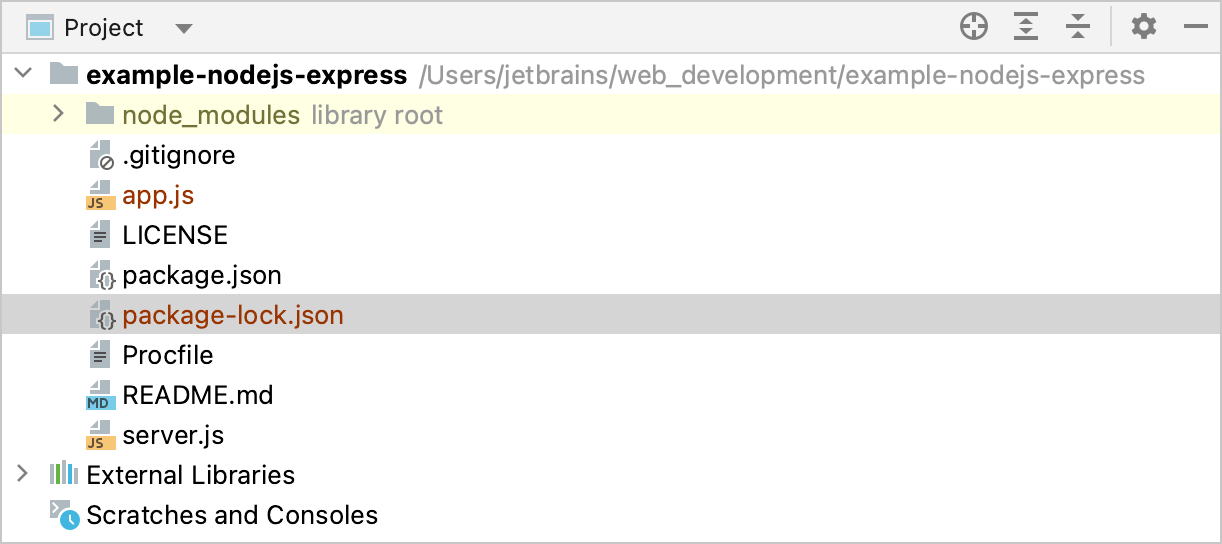This screenshot has height=544, width=1222.
Task: Click the Scratches and Consoles icon
Action: (x=65, y=515)
